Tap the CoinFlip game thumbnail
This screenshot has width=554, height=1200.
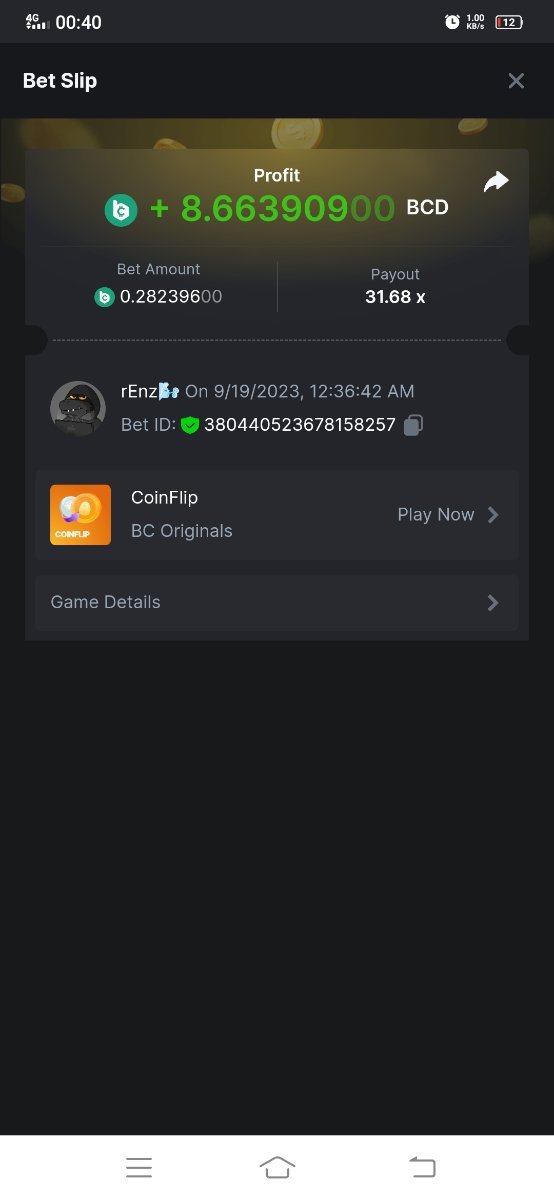tap(81, 515)
